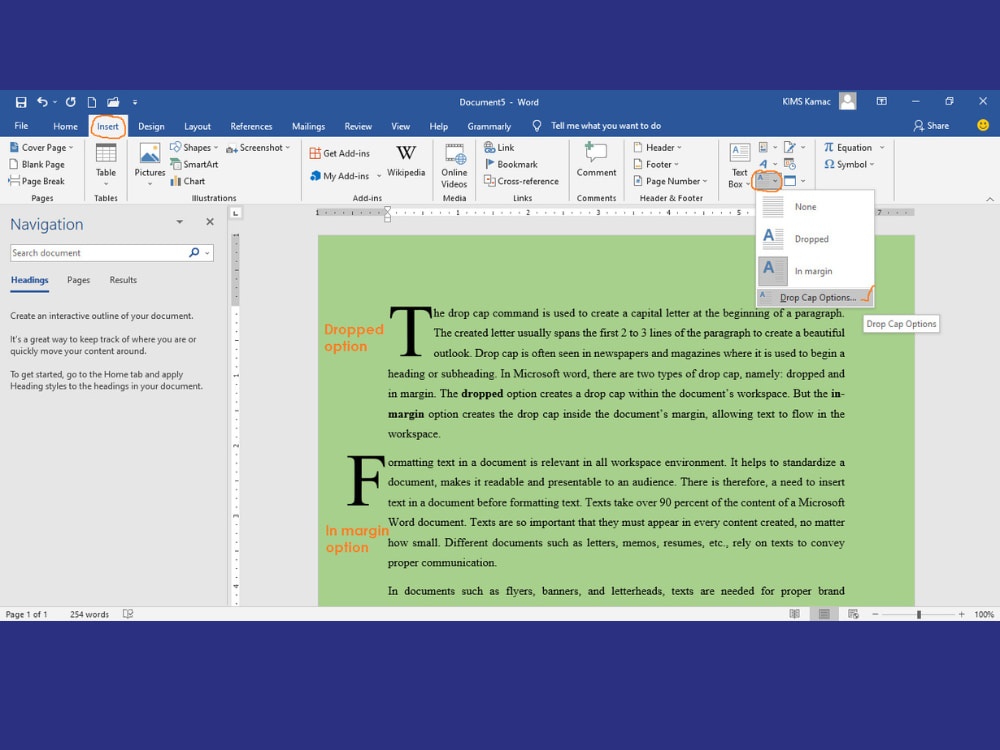
Task: Click the Redo/Repeat icon
Action: click(x=70, y=102)
